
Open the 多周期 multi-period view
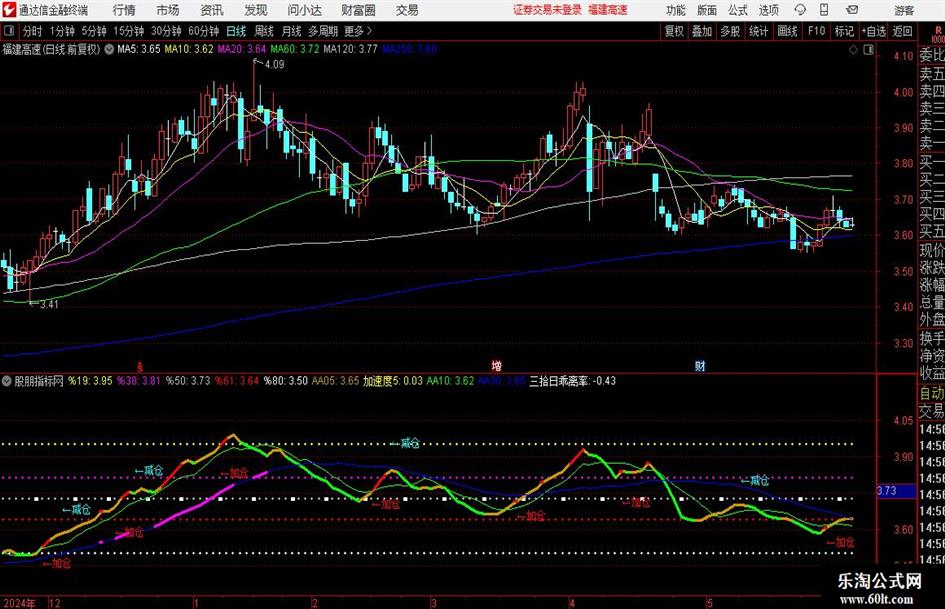click(323, 31)
